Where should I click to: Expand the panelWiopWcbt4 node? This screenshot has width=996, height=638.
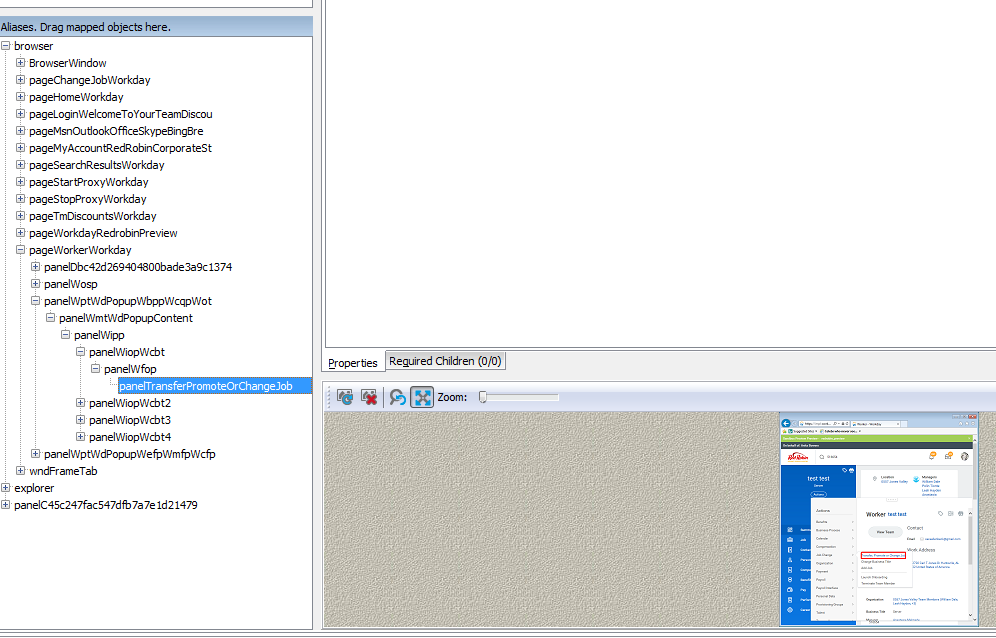(x=80, y=437)
